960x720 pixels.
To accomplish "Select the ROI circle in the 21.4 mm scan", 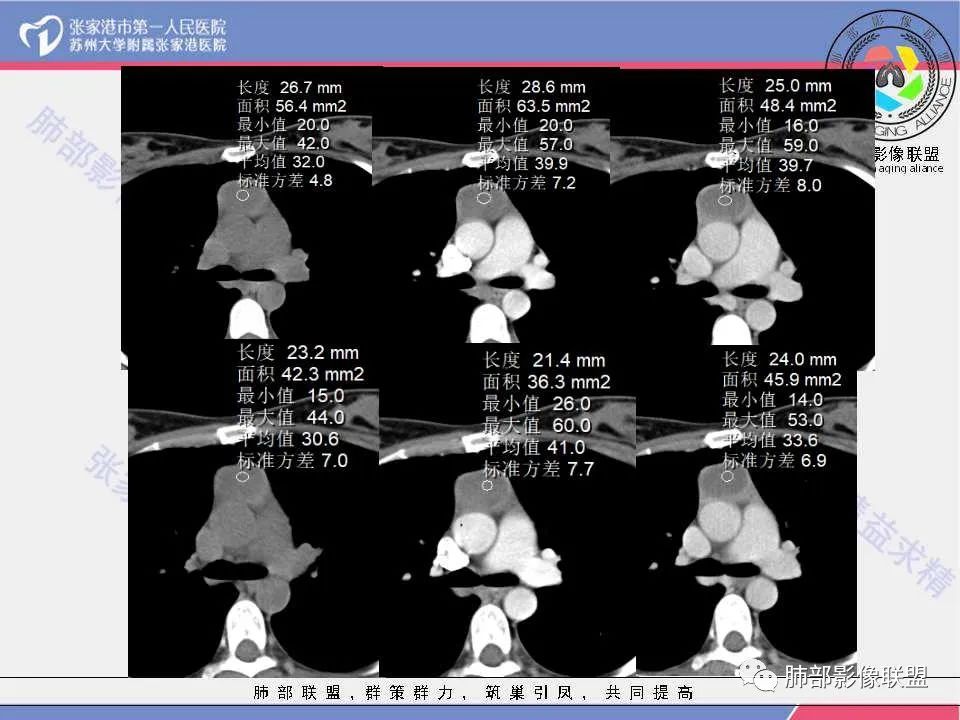I will (487, 486).
